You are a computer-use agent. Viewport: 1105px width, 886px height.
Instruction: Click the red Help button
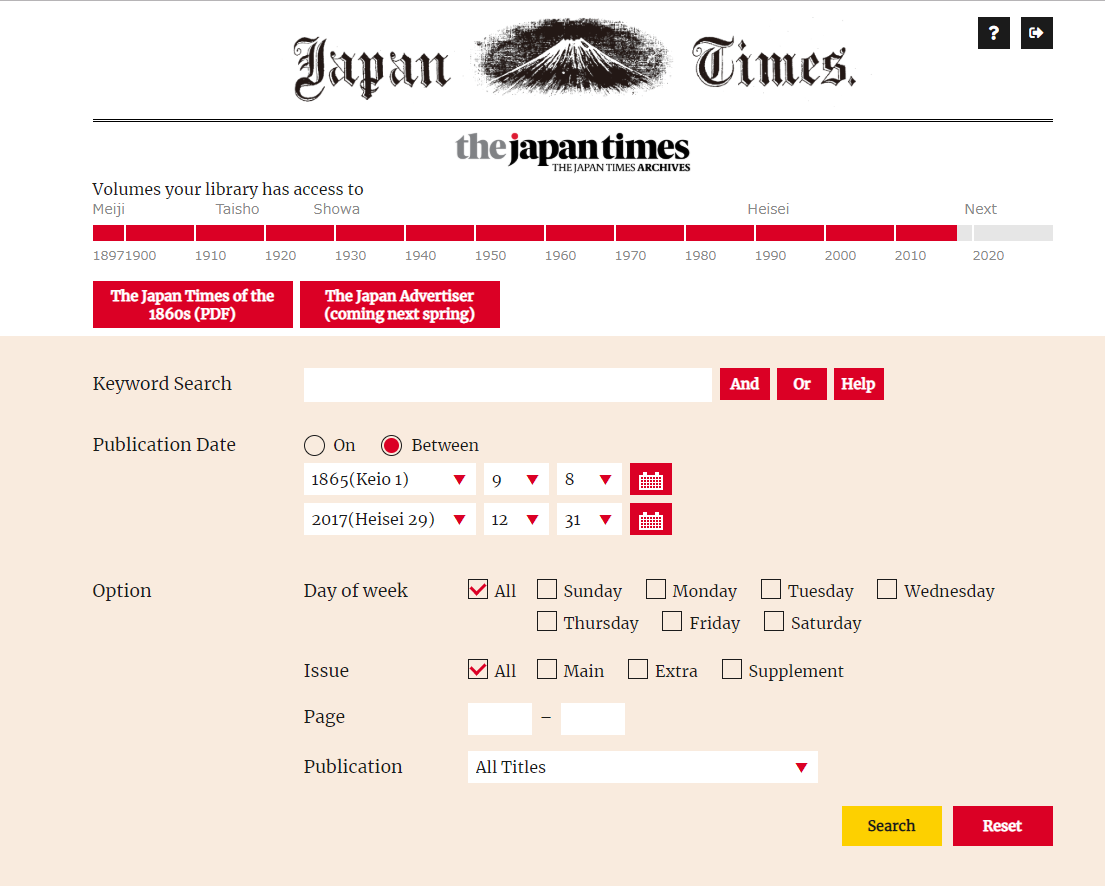pyautogui.click(x=858, y=384)
